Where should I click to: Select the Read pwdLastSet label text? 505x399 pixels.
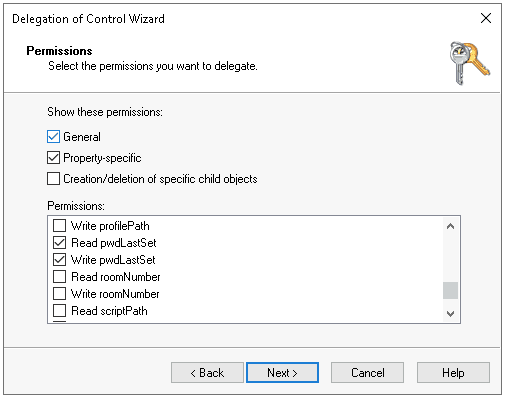coord(114,243)
